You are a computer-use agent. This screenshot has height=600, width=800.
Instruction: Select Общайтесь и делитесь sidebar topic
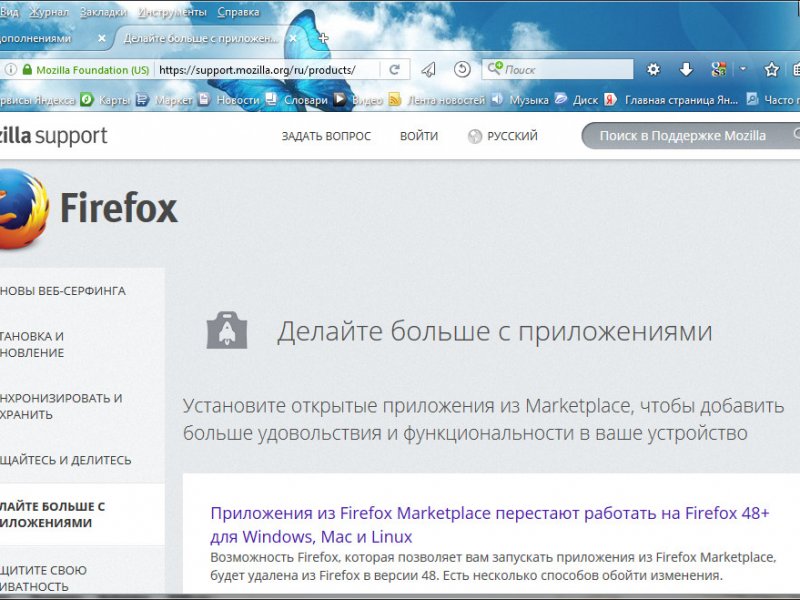[65, 460]
